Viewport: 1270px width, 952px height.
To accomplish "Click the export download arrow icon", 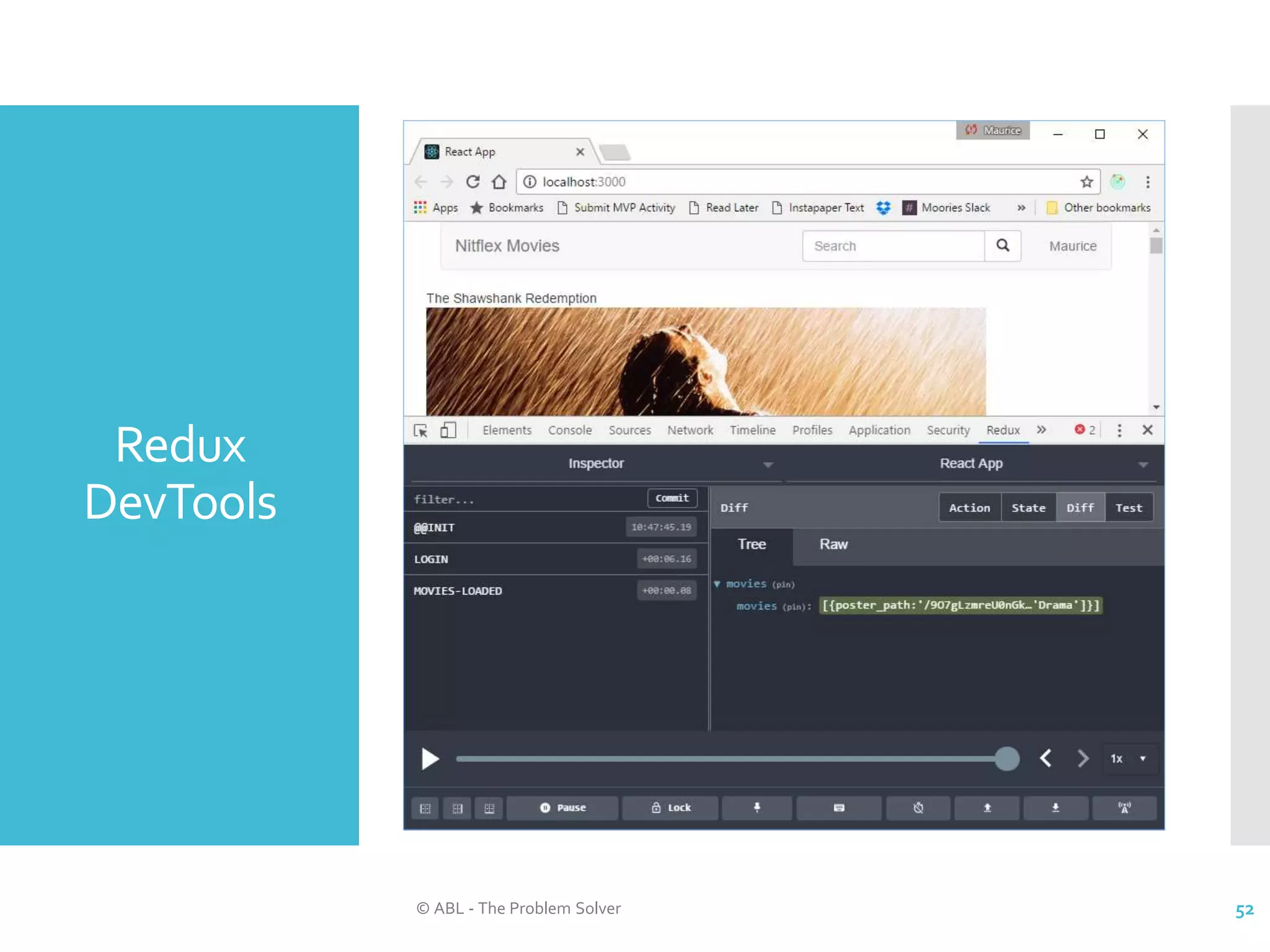I will point(1055,808).
